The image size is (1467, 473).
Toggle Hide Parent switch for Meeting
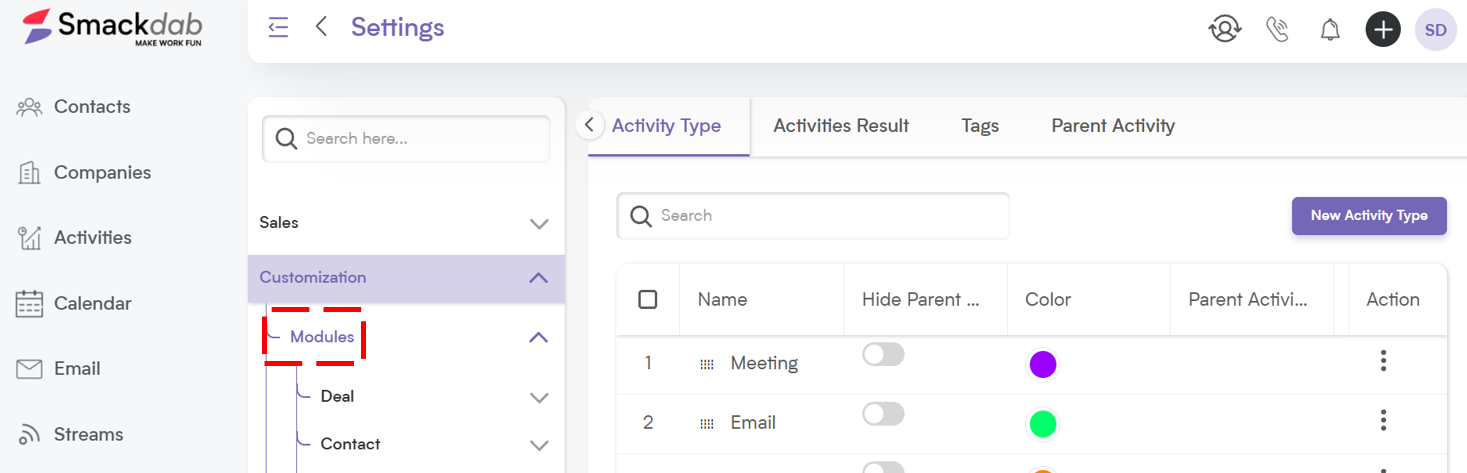pos(883,354)
